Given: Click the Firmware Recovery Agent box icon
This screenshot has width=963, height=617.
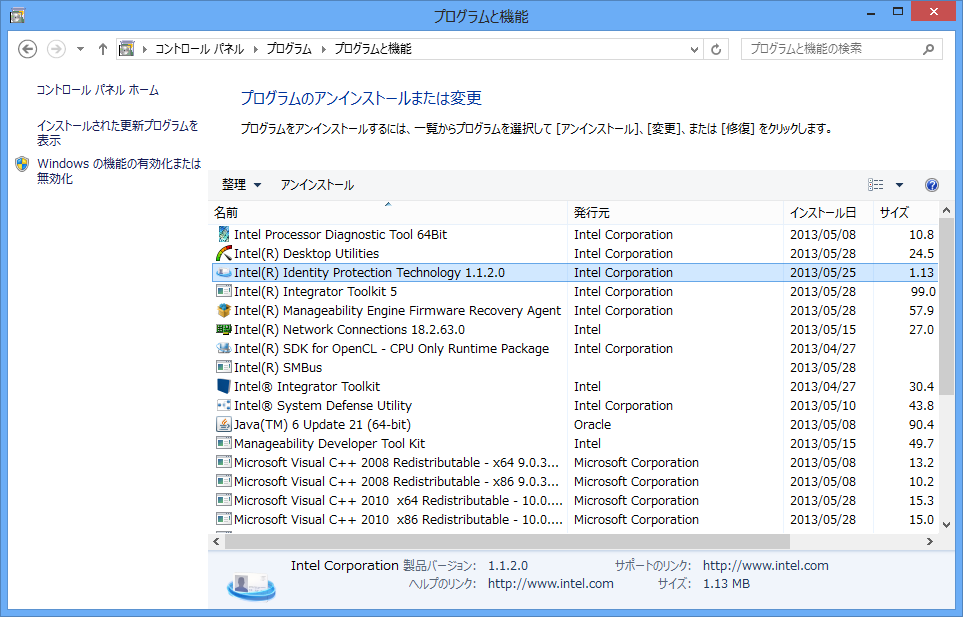Looking at the screenshot, I should [x=224, y=311].
